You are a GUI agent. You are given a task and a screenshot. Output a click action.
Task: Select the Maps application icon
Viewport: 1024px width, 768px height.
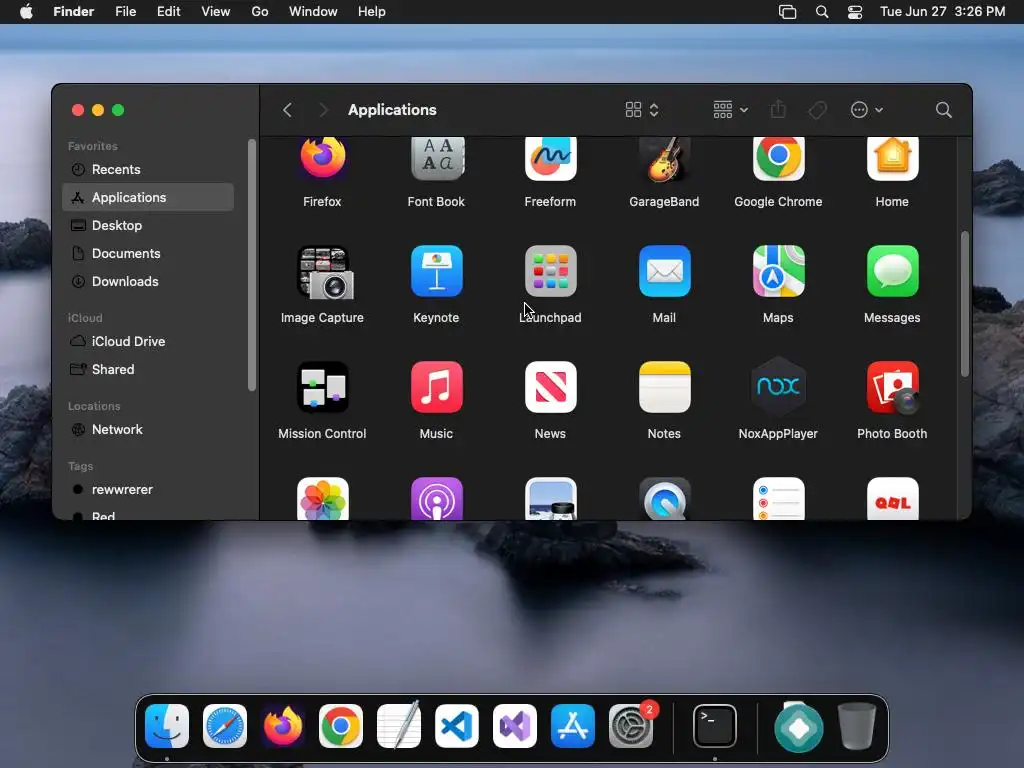pyautogui.click(x=778, y=271)
